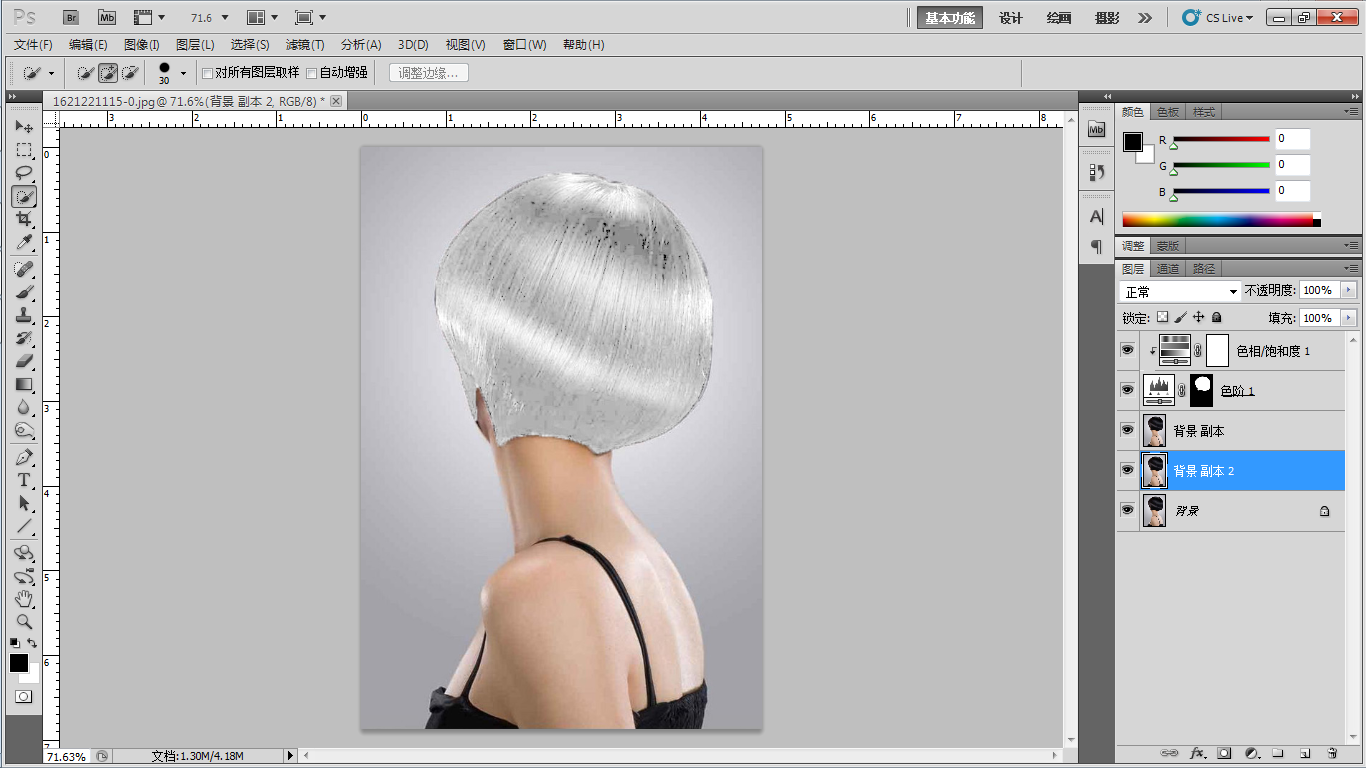Toggle lock all for the layer
1366x768 pixels.
coord(1216,317)
